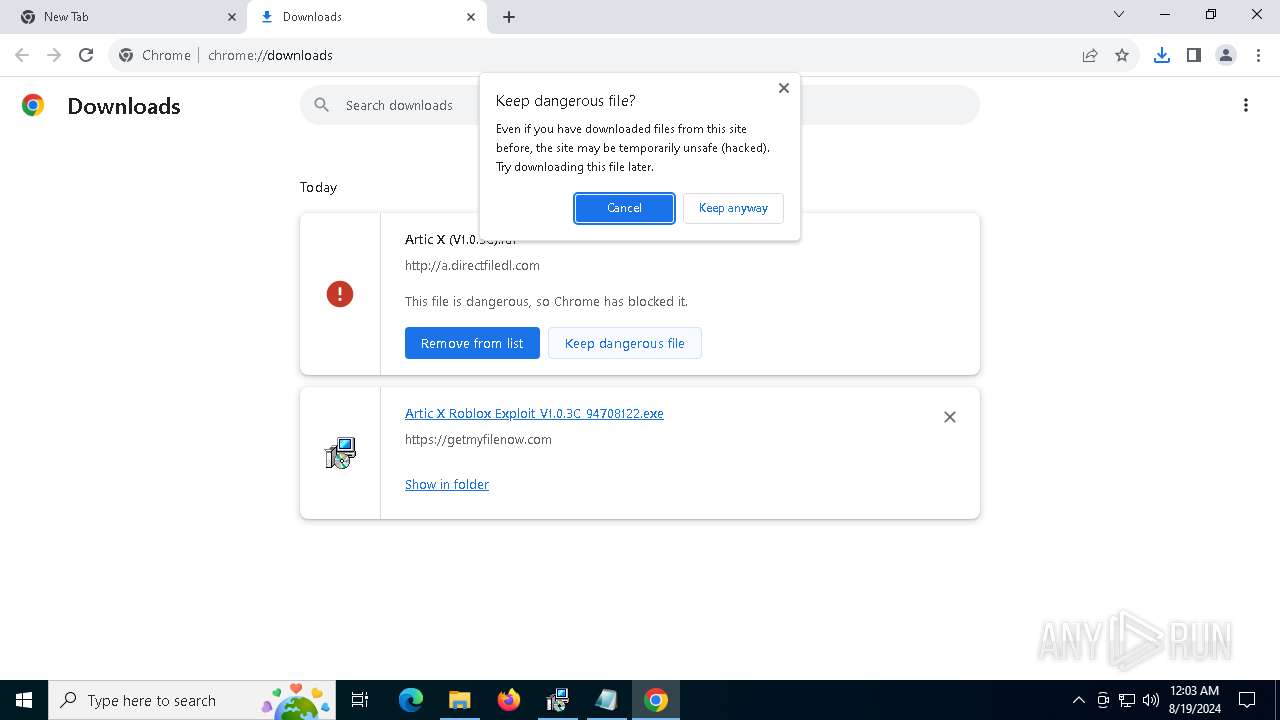Toggle the side panel
The width and height of the screenshot is (1280, 720).
click(x=1194, y=55)
